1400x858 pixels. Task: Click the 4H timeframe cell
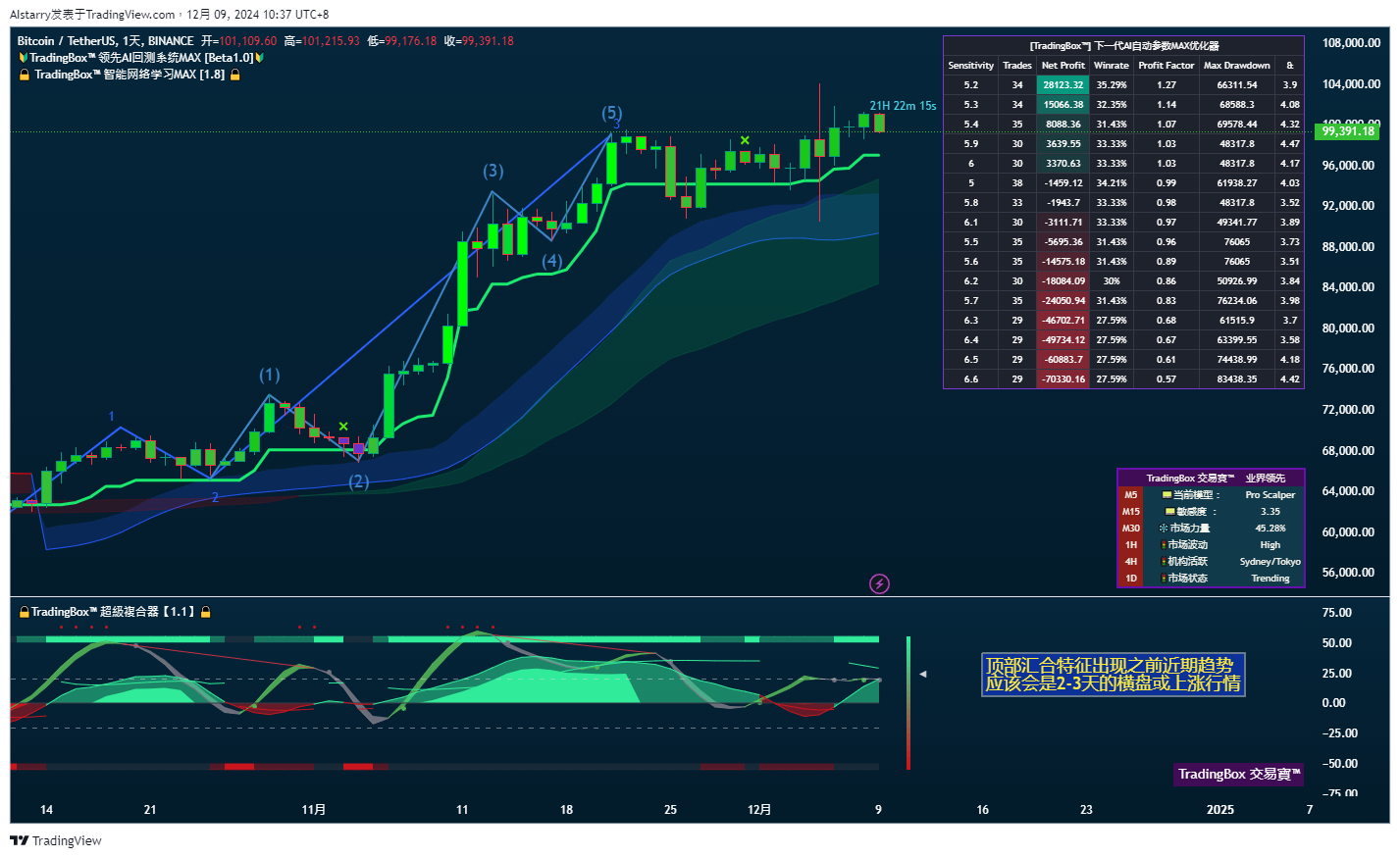click(x=1131, y=562)
